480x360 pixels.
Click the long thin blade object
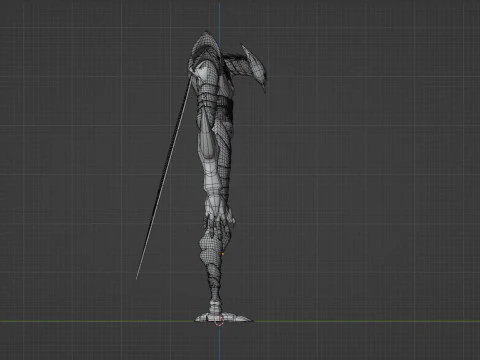[163, 178]
